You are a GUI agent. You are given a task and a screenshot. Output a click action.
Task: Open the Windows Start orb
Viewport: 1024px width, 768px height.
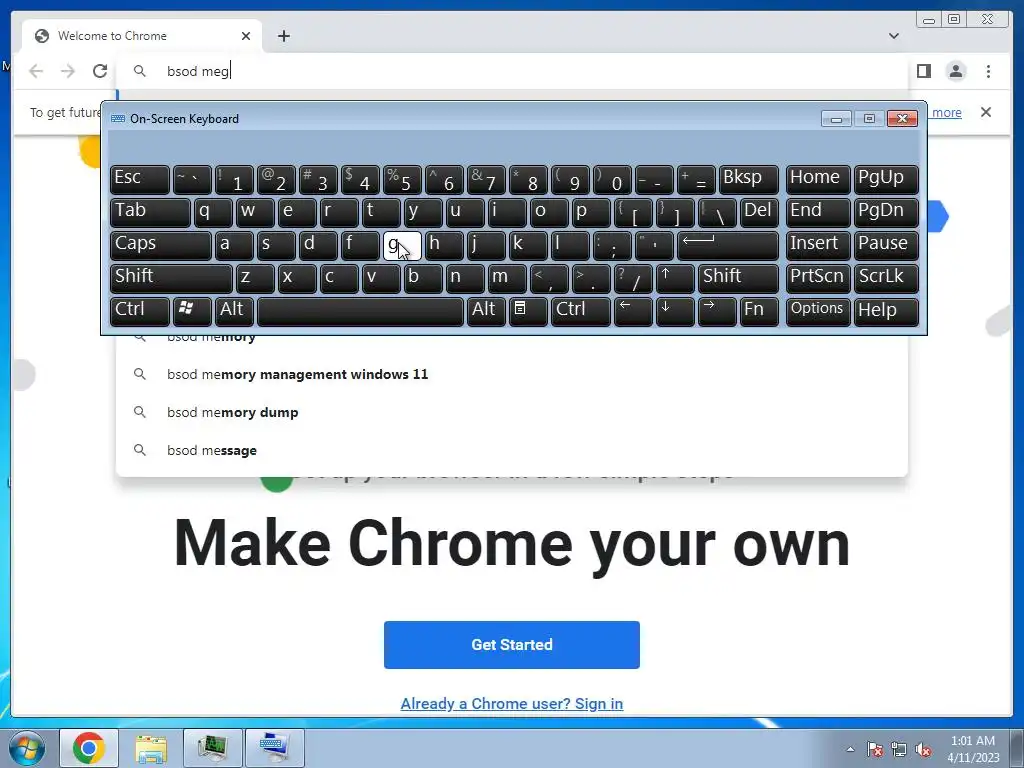click(x=27, y=748)
